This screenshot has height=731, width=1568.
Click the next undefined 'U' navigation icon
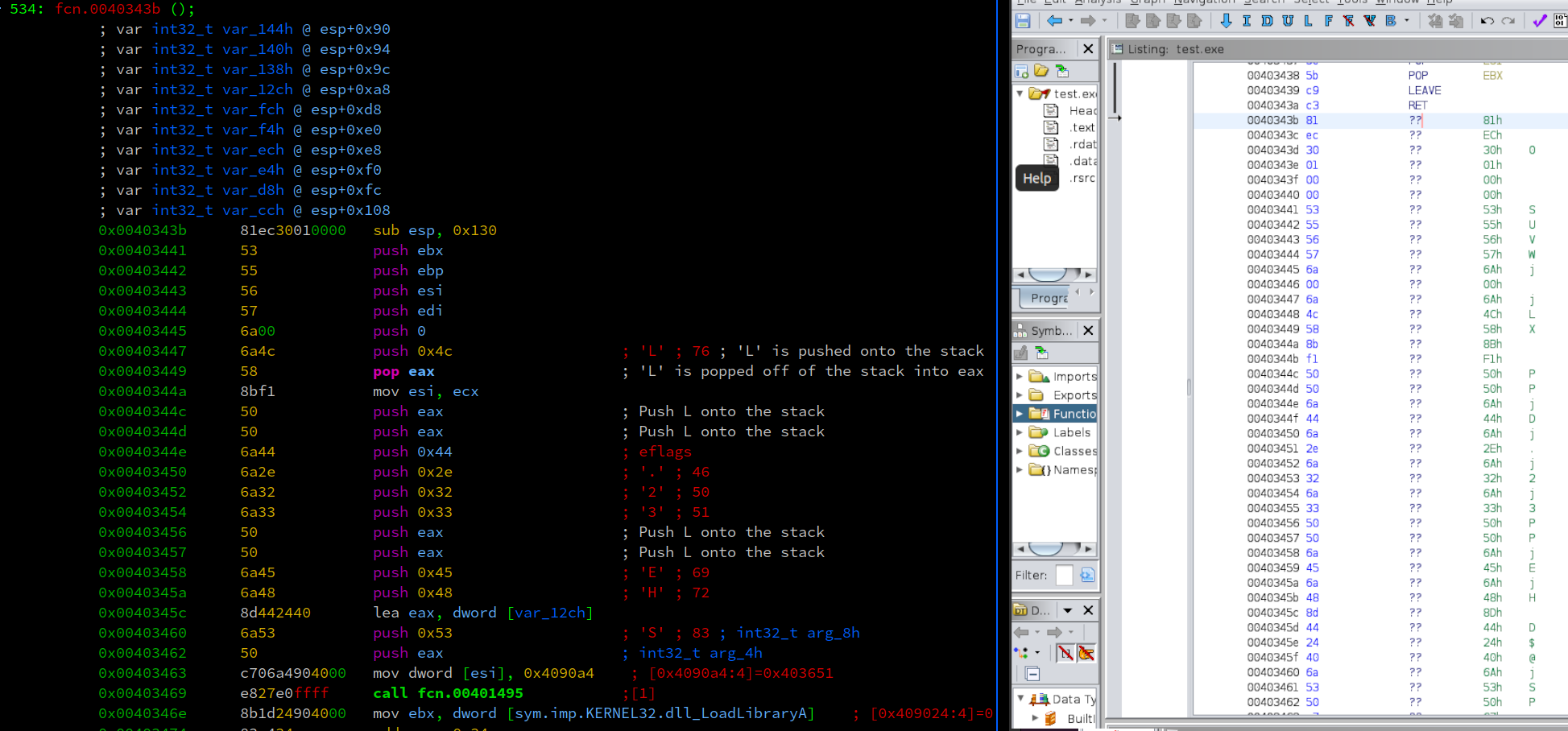[1287, 21]
